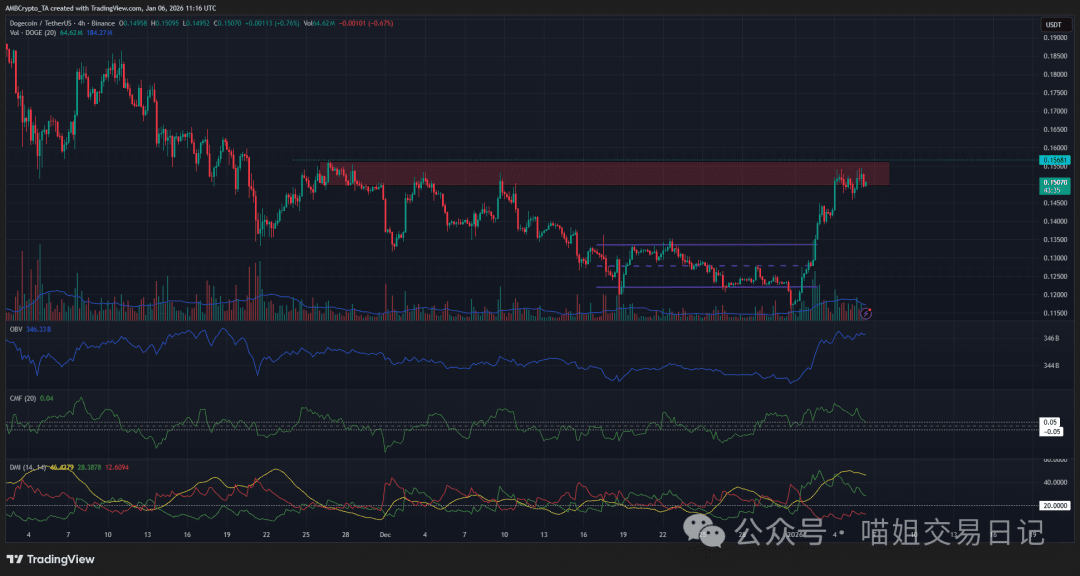
Task: Click the 20.0000 DMI axis label
Action: 1054,506
